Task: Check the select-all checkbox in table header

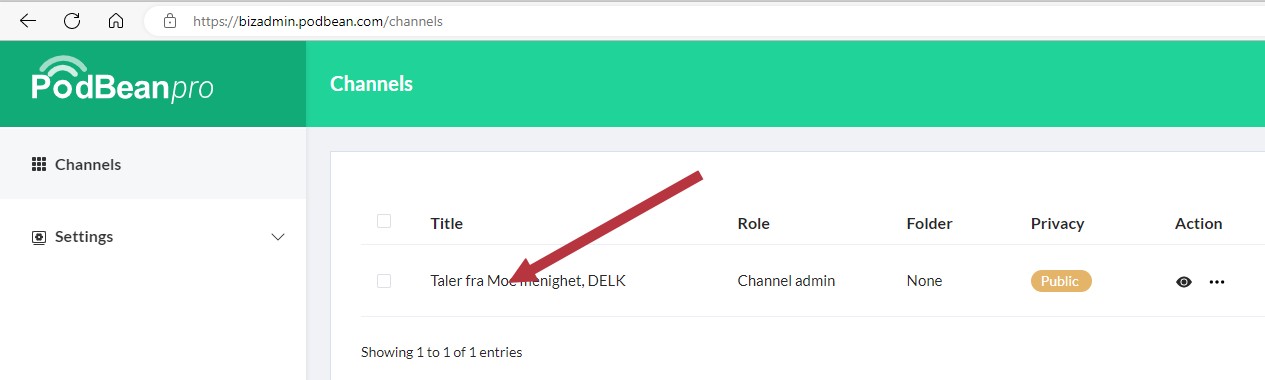Action: (384, 221)
